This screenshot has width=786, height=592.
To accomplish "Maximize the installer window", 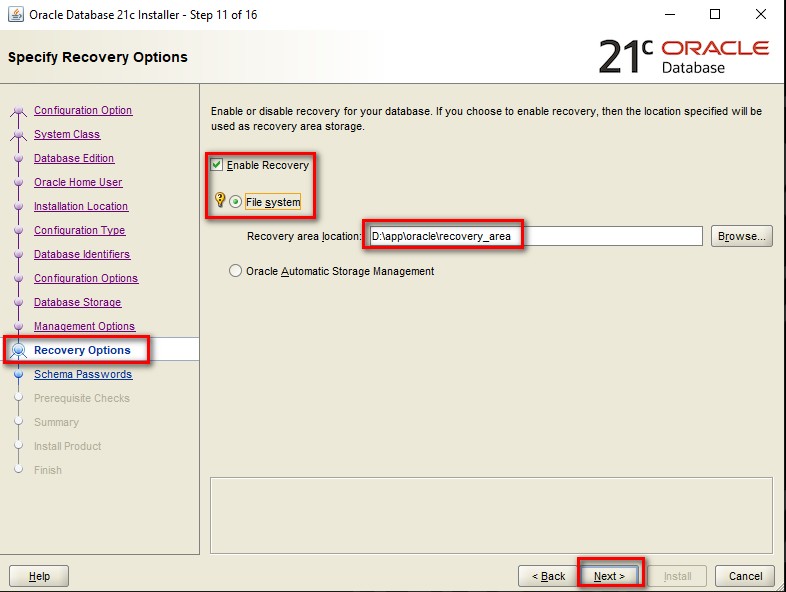I will click(x=715, y=15).
